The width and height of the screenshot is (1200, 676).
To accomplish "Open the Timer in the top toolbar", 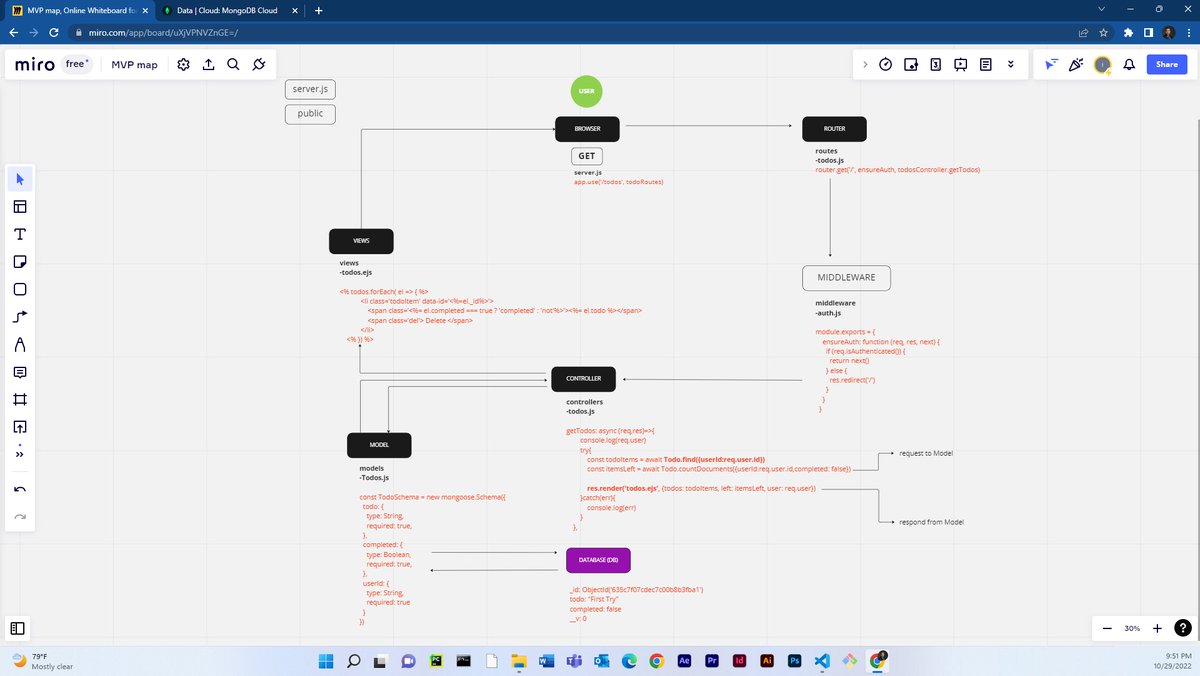I will (x=886, y=64).
